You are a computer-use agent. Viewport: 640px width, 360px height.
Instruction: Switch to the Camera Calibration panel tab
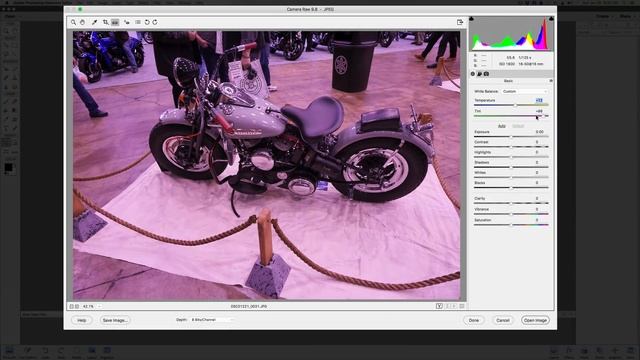[x=487, y=74]
